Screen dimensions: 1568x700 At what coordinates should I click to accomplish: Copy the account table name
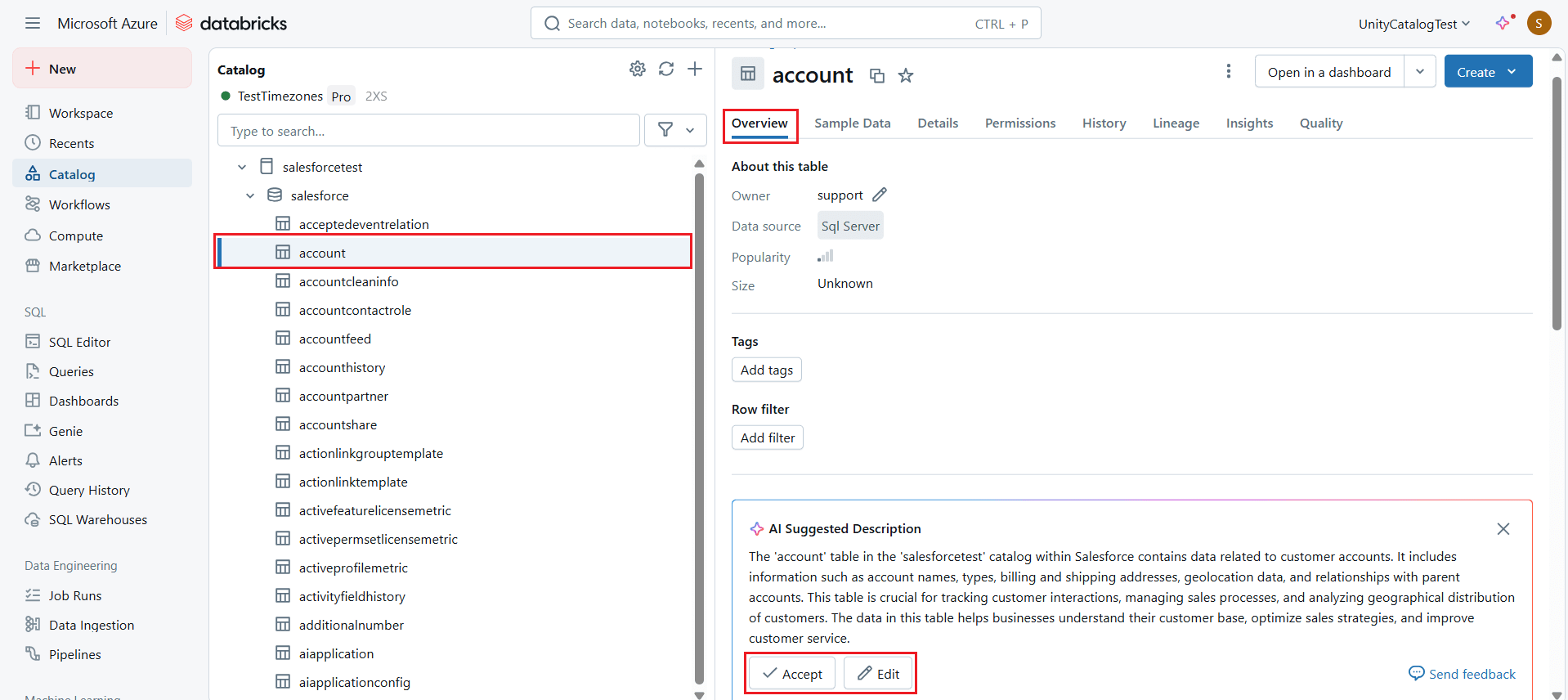(877, 76)
